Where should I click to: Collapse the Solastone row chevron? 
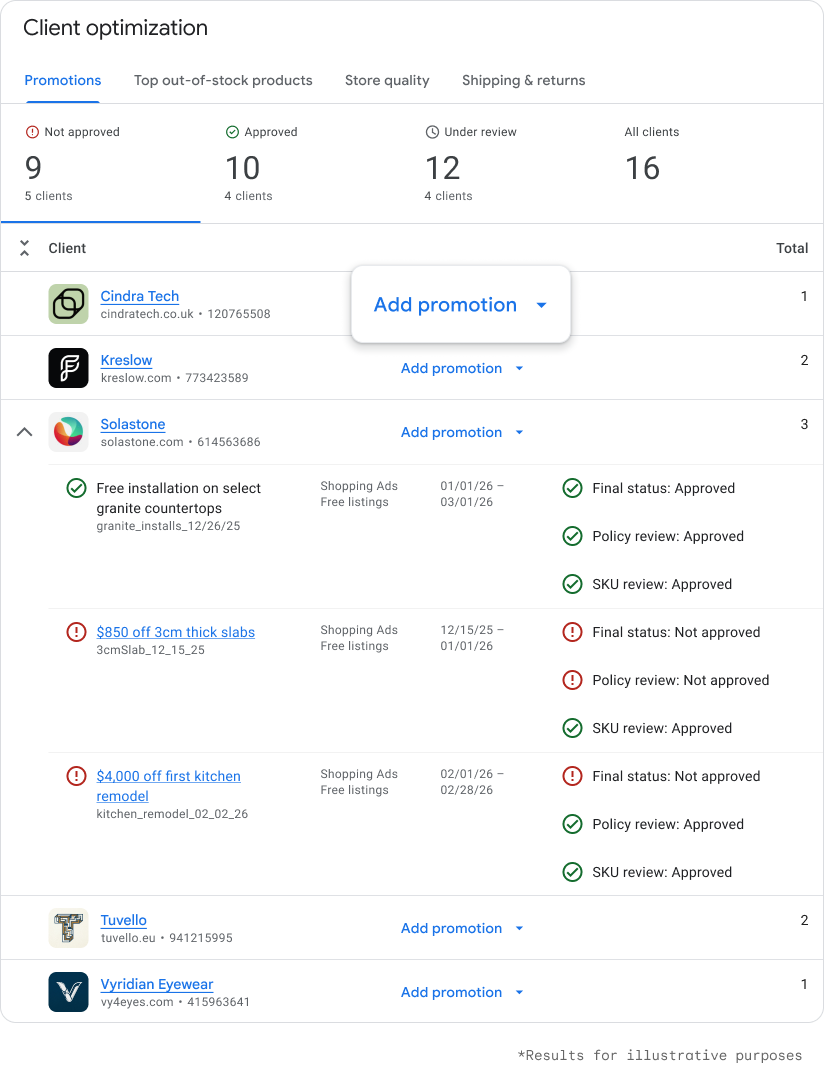tap(25, 432)
